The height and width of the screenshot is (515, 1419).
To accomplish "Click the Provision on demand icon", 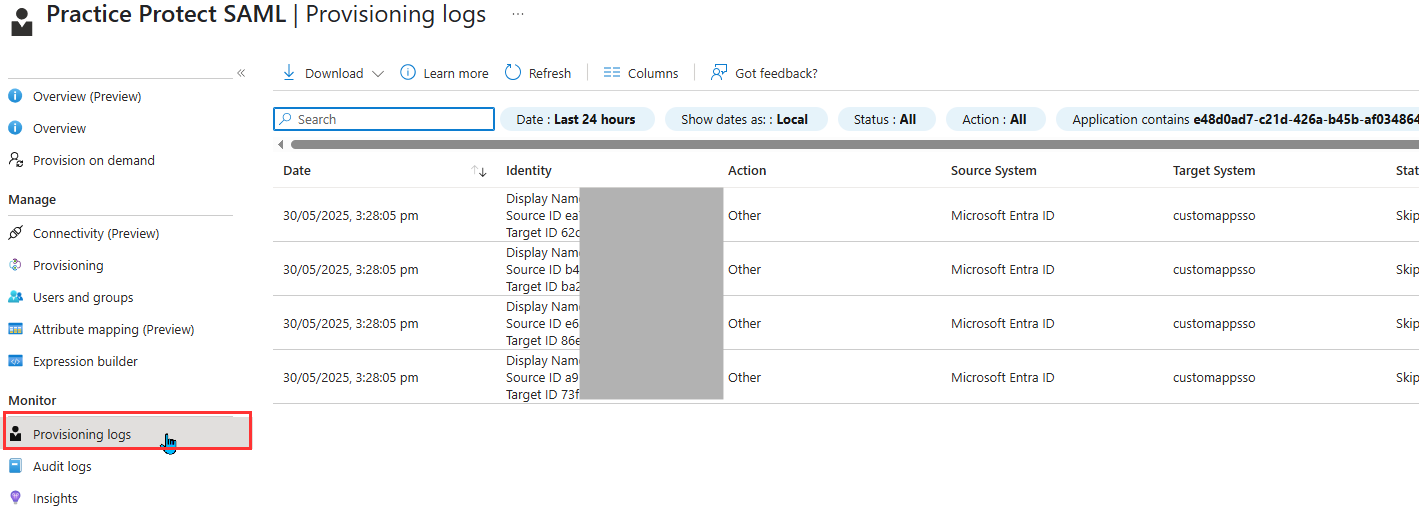I will [15, 160].
